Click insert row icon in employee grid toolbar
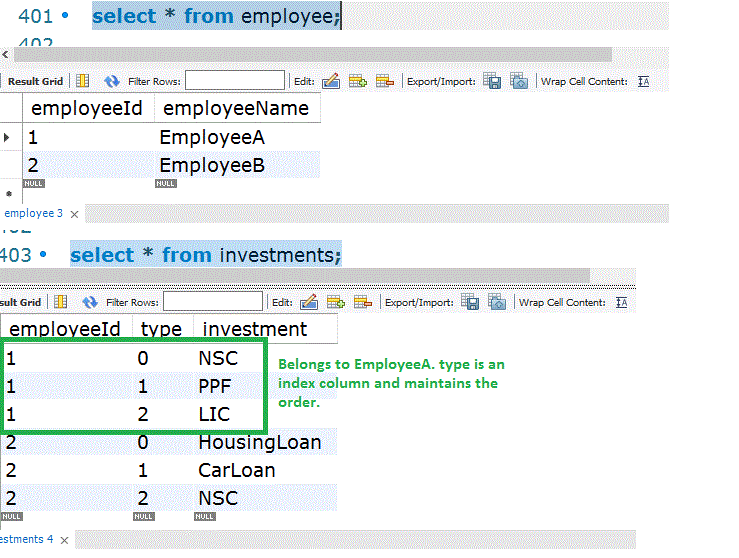This screenshot has width=739, height=558. click(x=358, y=81)
